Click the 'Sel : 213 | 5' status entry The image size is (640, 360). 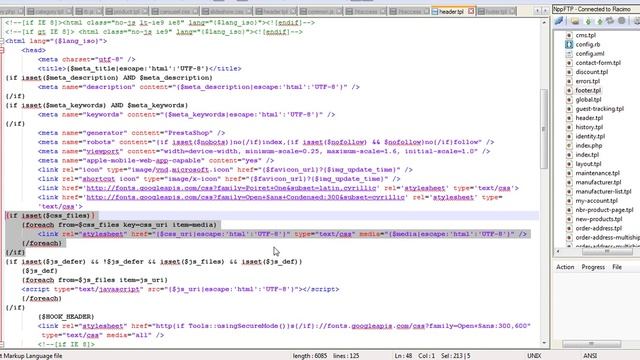[x=456, y=356]
